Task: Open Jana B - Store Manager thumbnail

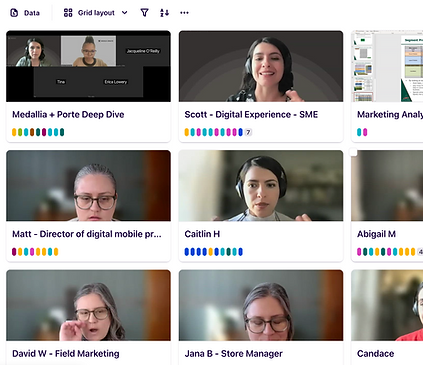Action: coord(261,305)
